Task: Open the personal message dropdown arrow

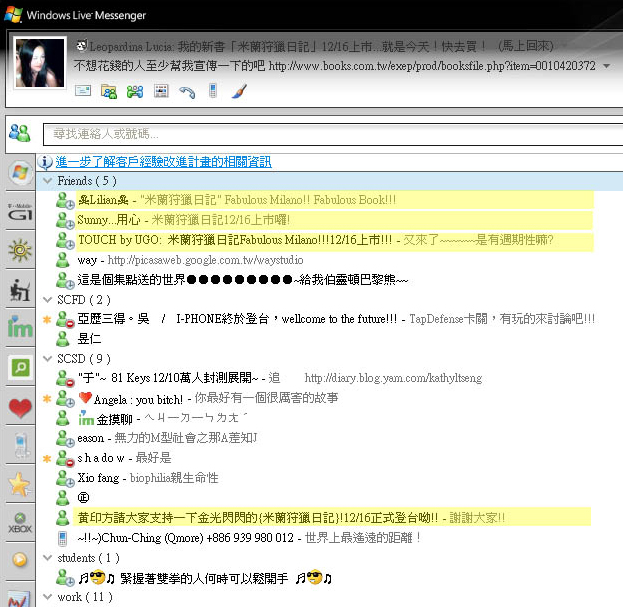Action: click(x=606, y=66)
